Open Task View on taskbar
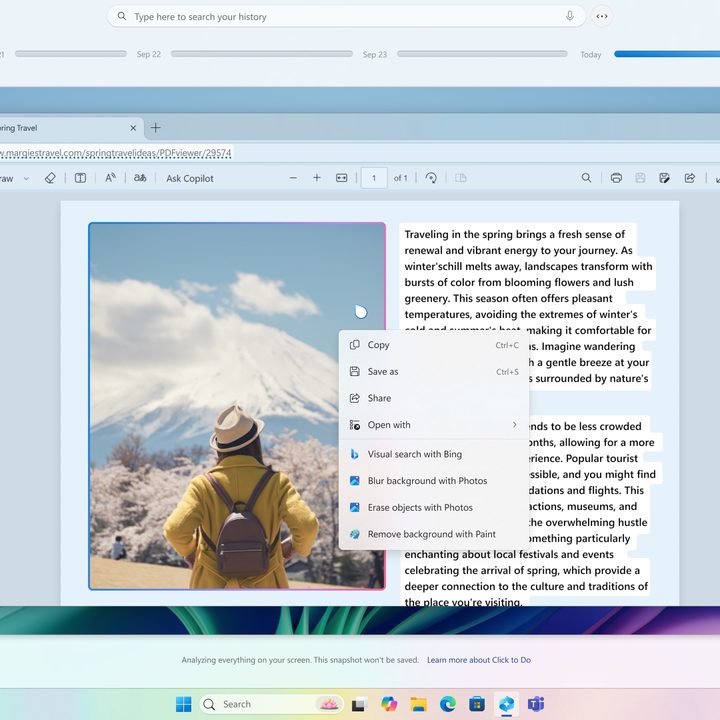720x720 pixels. click(360, 704)
